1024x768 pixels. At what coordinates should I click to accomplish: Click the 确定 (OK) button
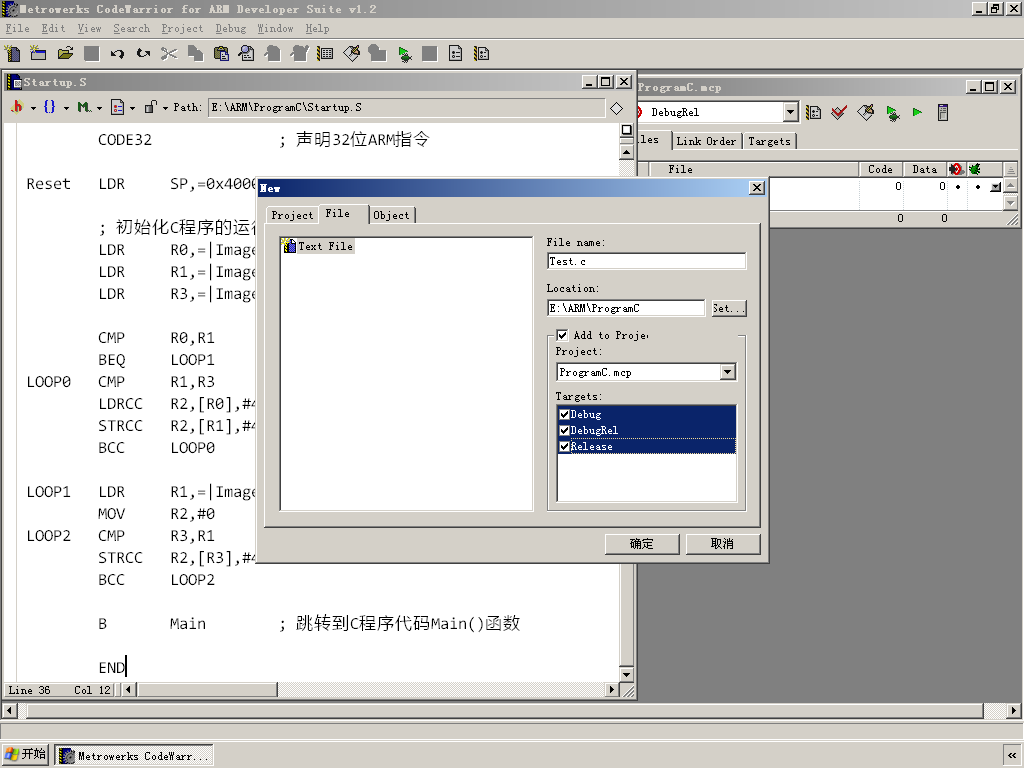coord(642,544)
